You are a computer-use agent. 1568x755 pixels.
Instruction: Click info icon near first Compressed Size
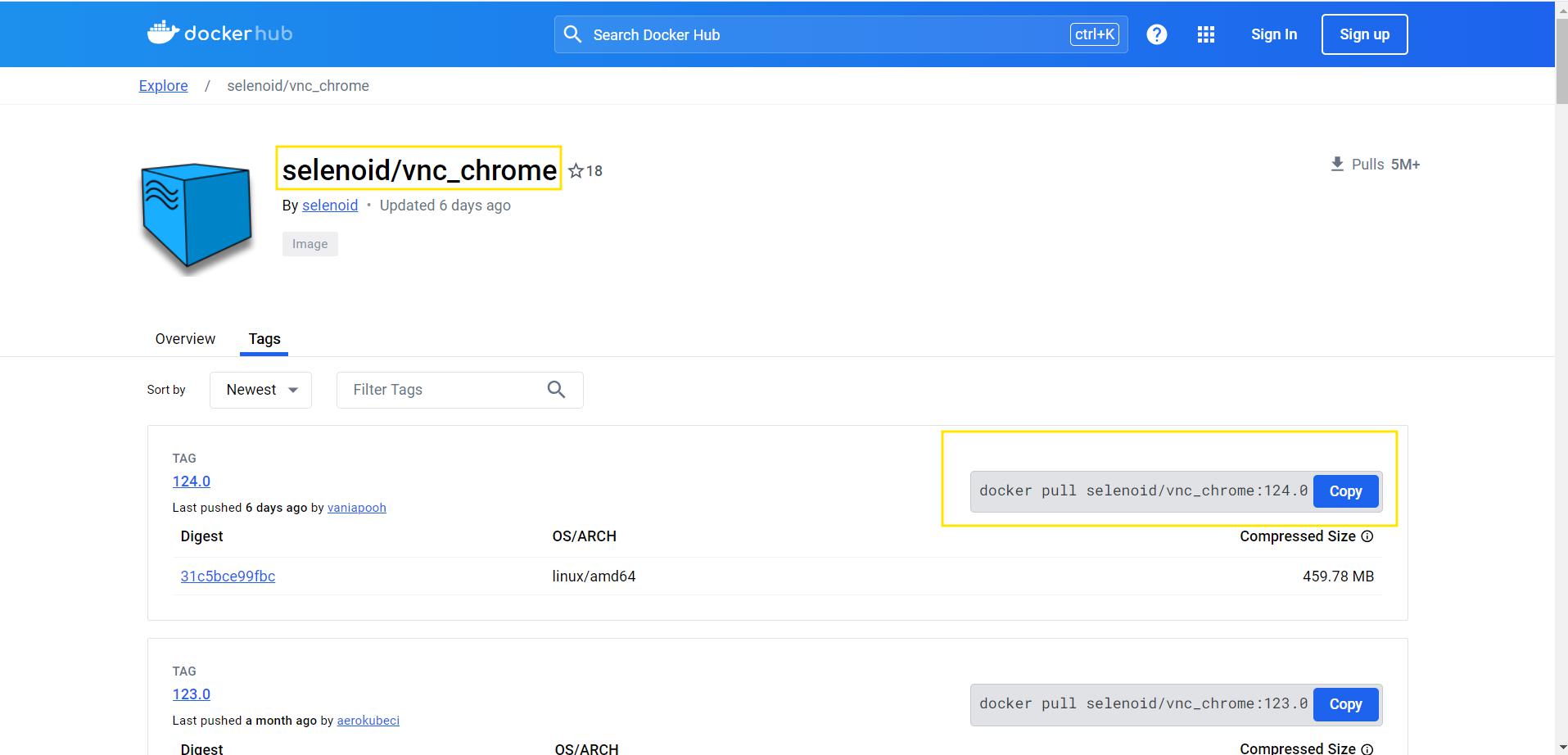click(x=1367, y=536)
